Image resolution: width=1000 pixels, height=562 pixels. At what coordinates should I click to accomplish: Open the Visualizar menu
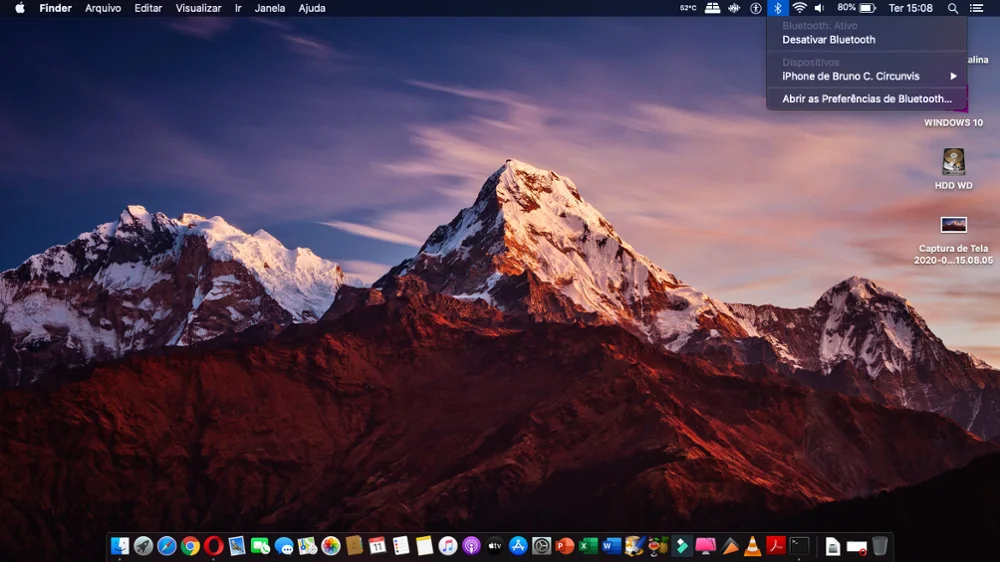pyautogui.click(x=198, y=8)
